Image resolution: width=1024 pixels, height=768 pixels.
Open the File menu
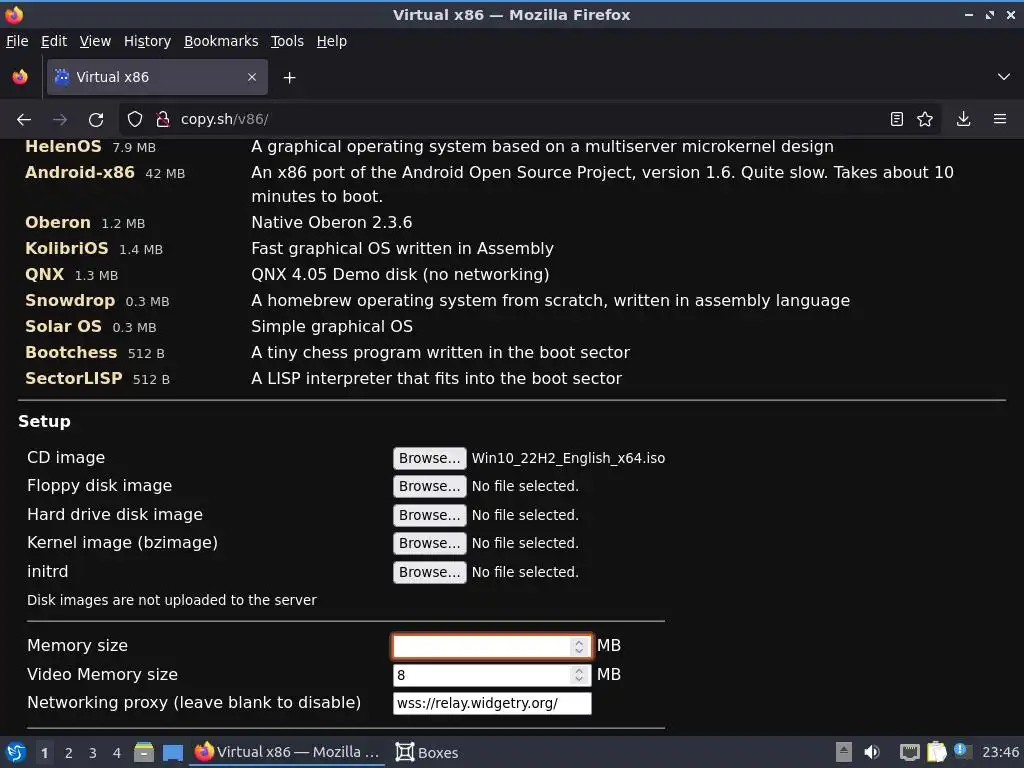pyautogui.click(x=17, y=41)
